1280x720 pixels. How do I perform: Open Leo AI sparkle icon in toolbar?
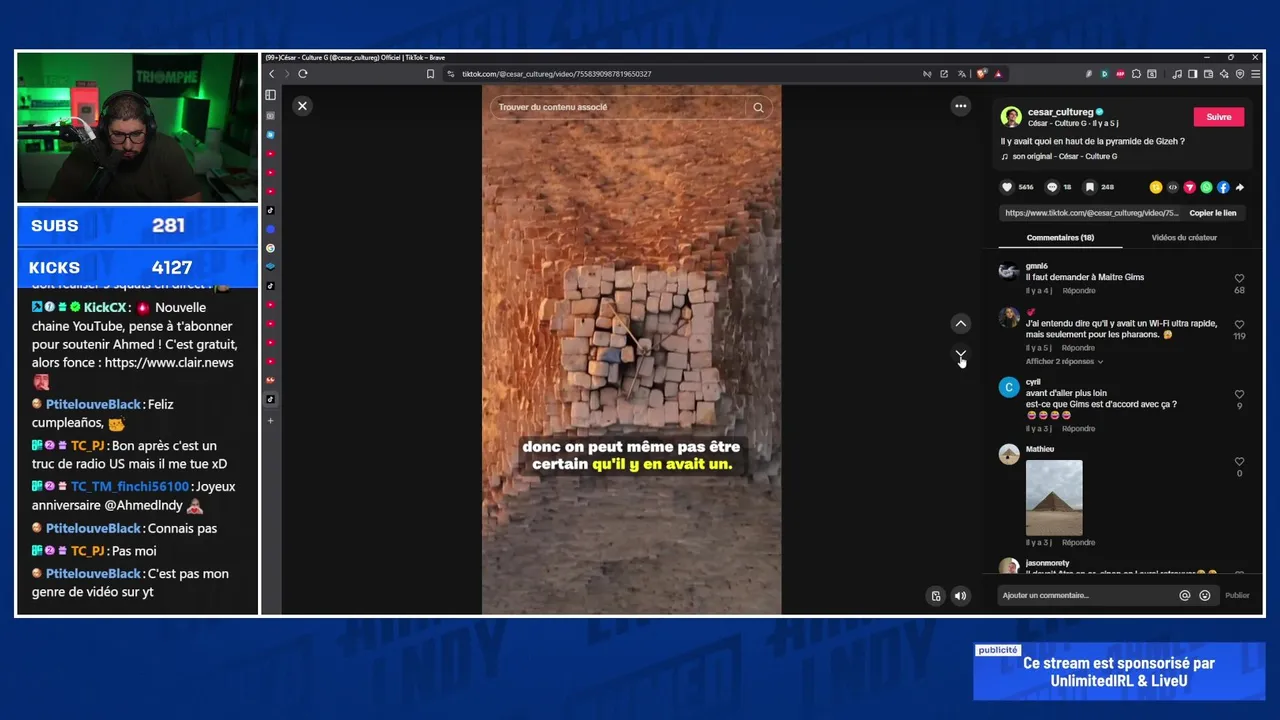coord(1224,74)
